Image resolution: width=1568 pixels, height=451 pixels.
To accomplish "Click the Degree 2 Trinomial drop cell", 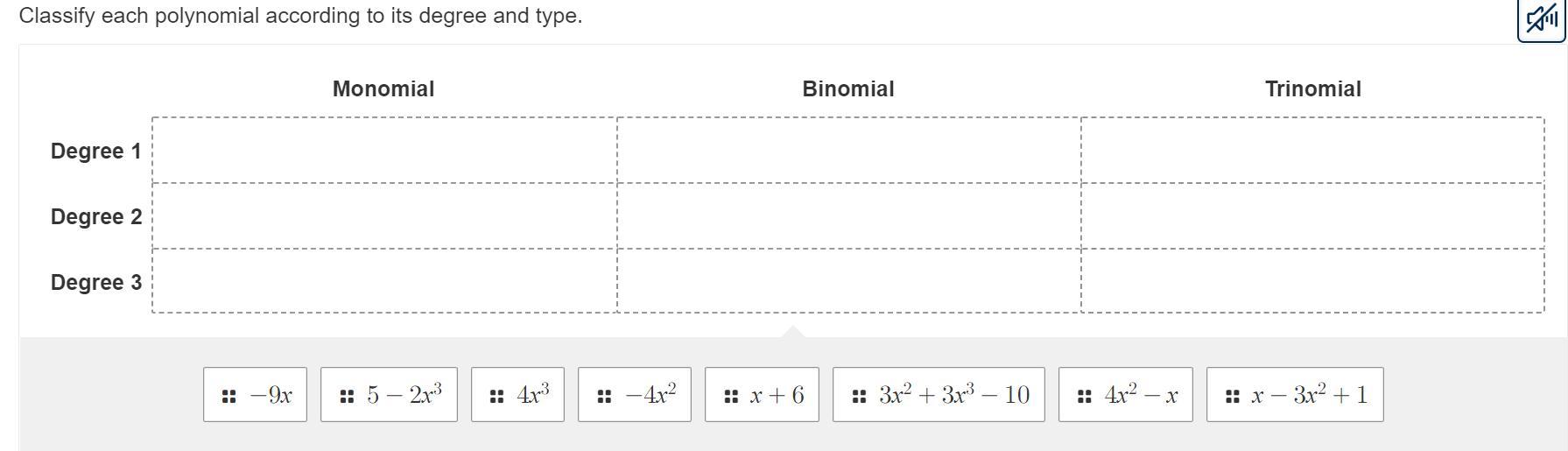I will coord(1312,216).
